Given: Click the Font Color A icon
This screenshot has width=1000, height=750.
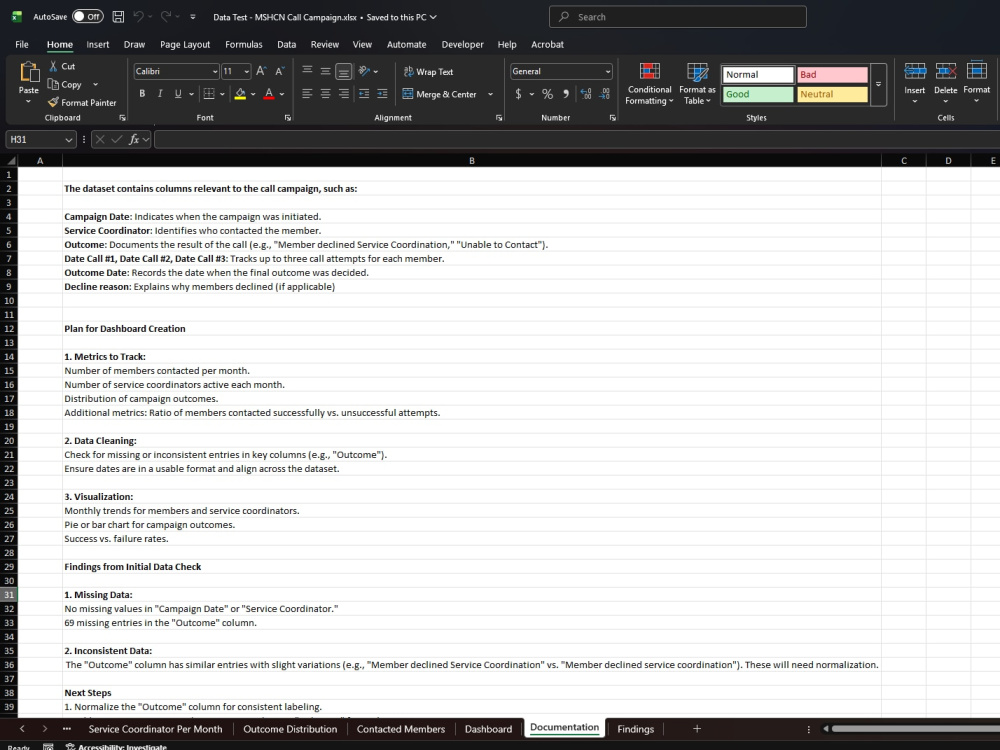Looking at the screenshot, I should 269,94.
